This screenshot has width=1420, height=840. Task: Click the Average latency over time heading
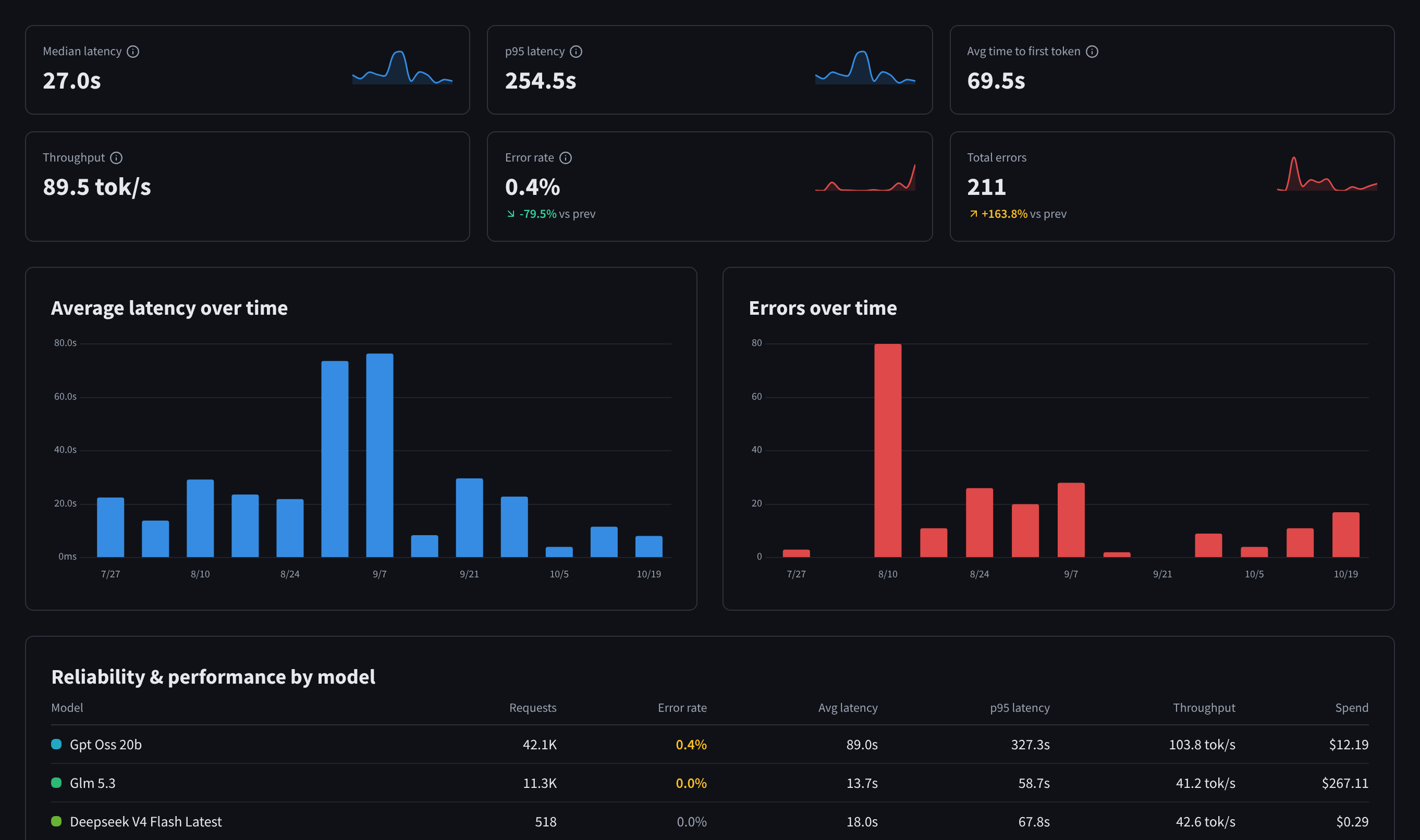pyautogui.click(x=169, y=308)
